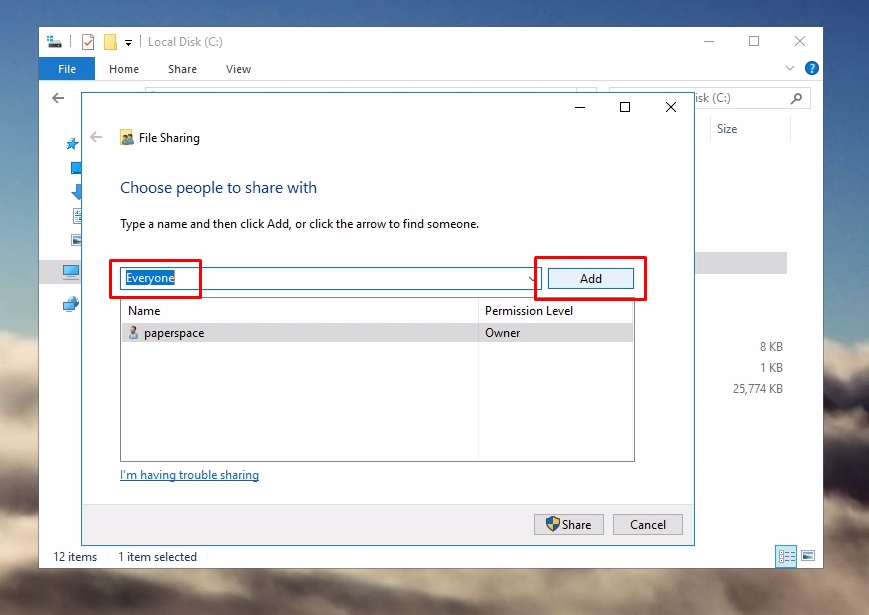The width and height of the screenshot is (869, 615).
Task: Close the File Sharing dialog
Action: click(x=671, y=107)
